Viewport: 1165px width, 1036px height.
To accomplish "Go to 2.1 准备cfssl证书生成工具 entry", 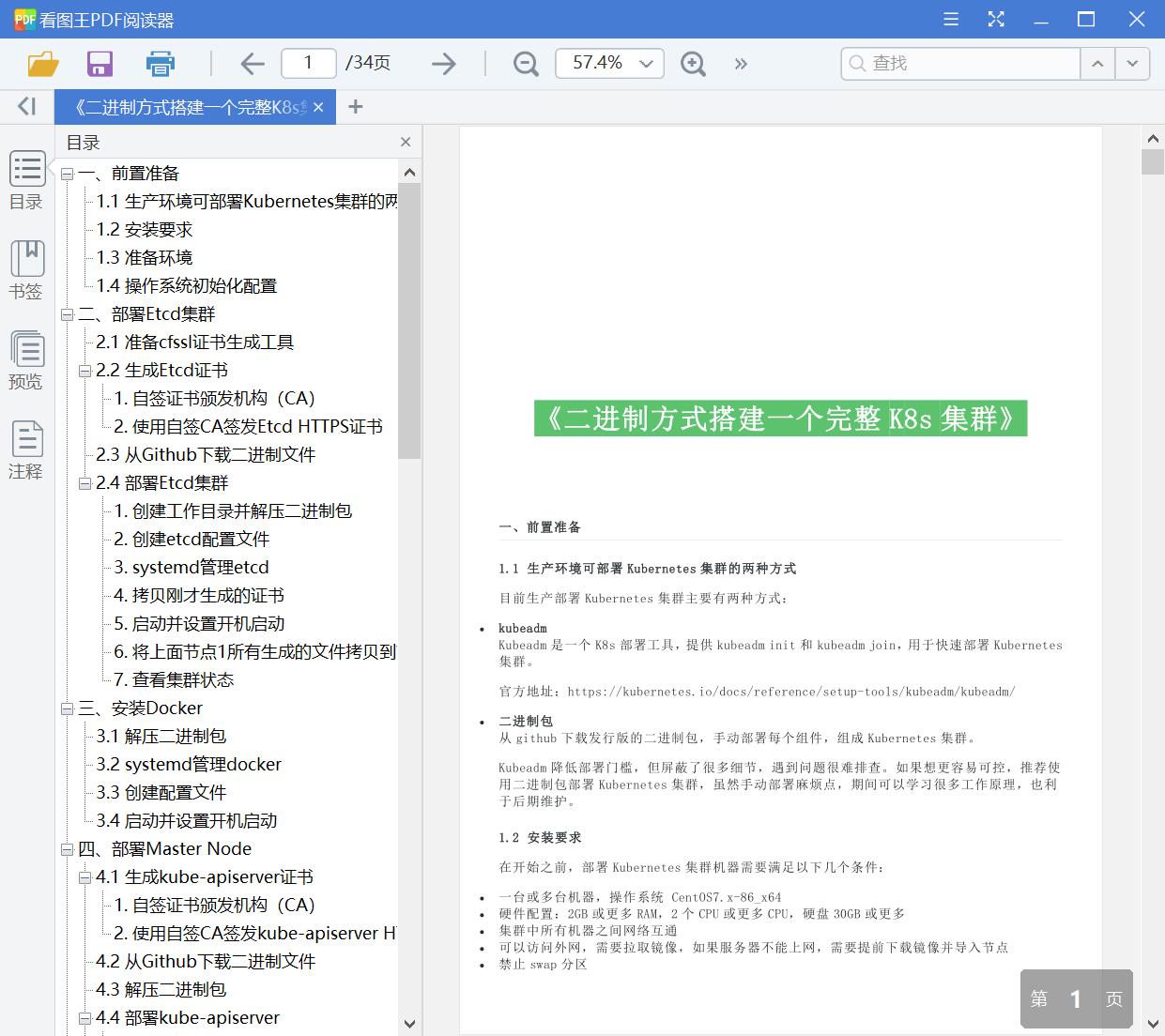I will click(x=194, y=343).
